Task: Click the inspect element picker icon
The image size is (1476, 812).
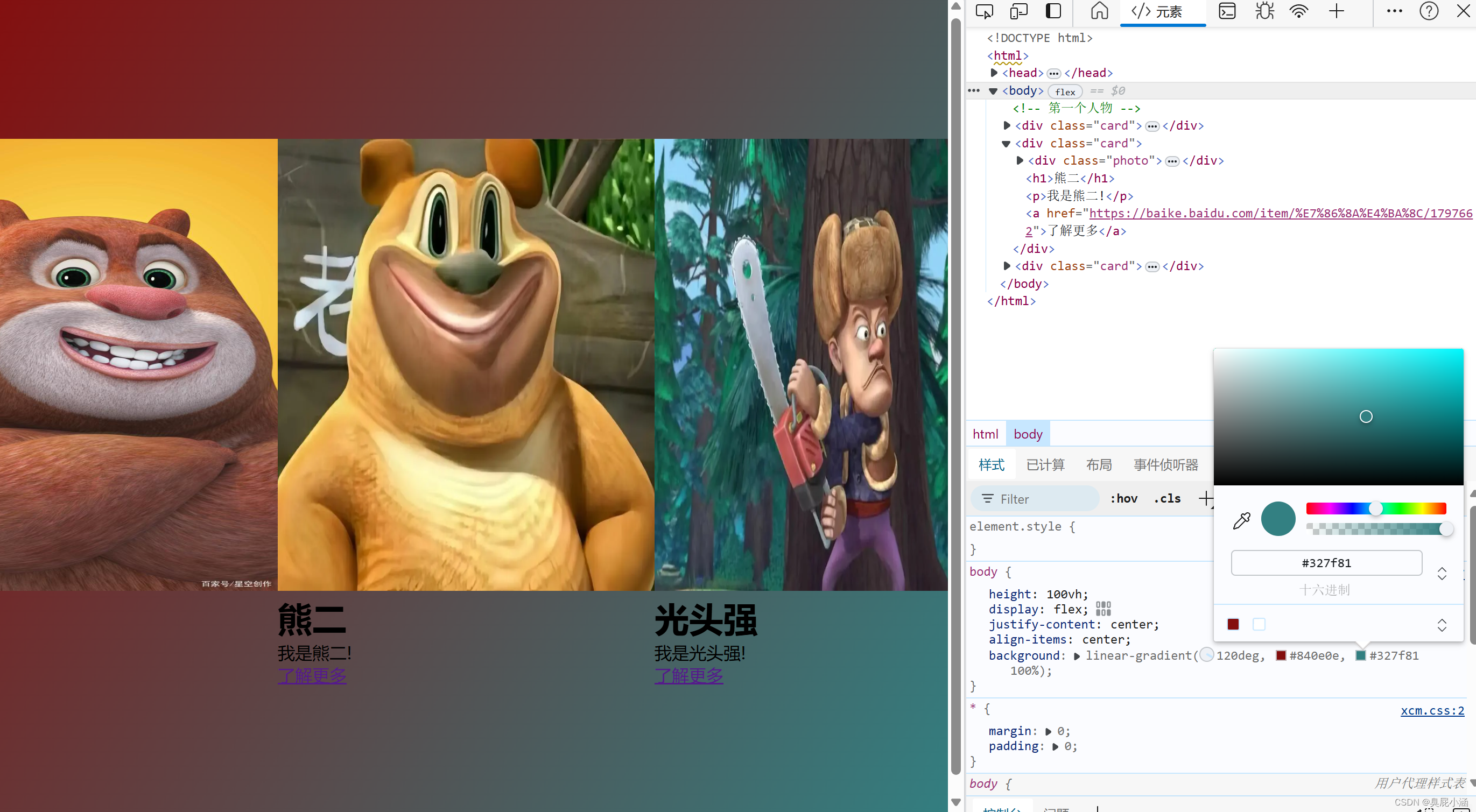Action: 985,11
